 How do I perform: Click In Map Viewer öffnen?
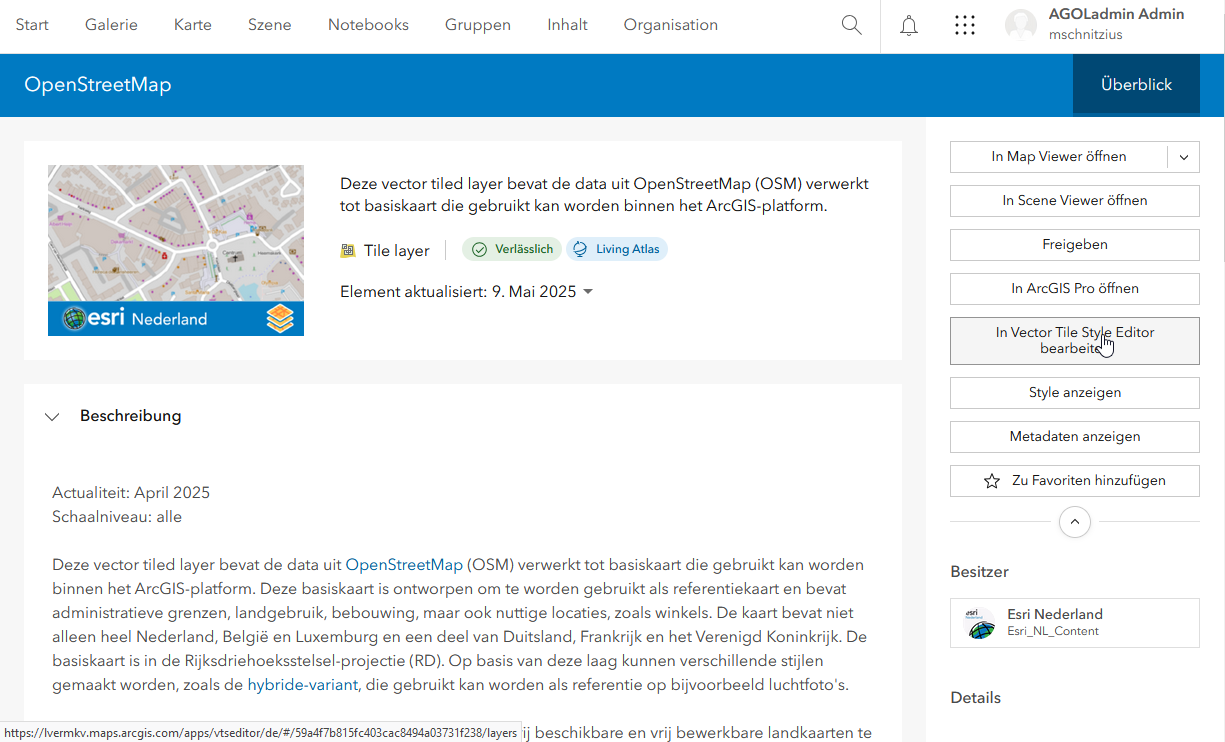pyautogui.click(x=1059, y=157)
